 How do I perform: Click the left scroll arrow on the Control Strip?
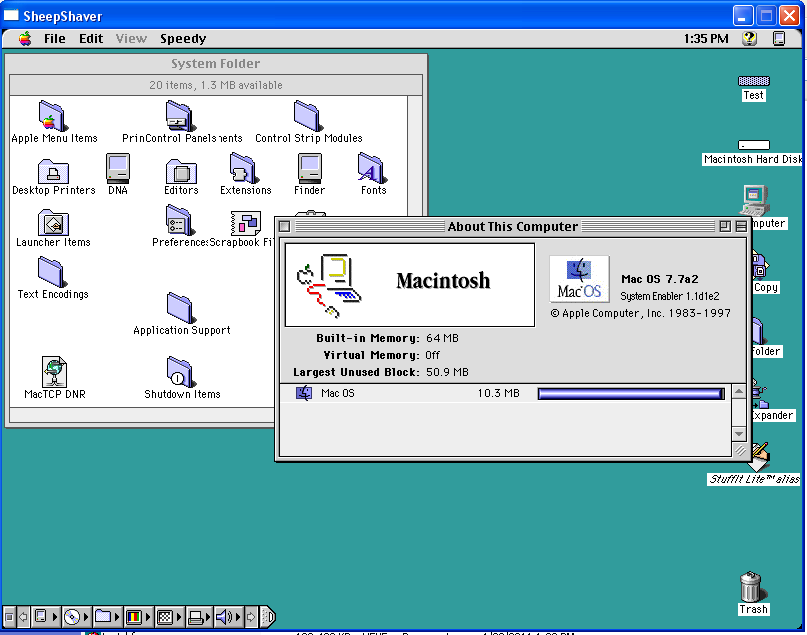pyautogui.click(x=23, y=616)
